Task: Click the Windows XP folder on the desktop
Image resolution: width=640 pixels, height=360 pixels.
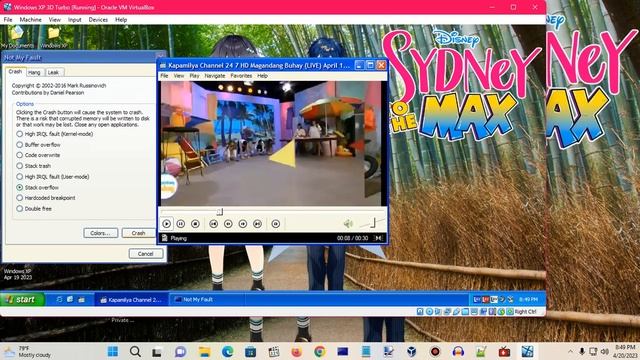Action: (53, 37)
